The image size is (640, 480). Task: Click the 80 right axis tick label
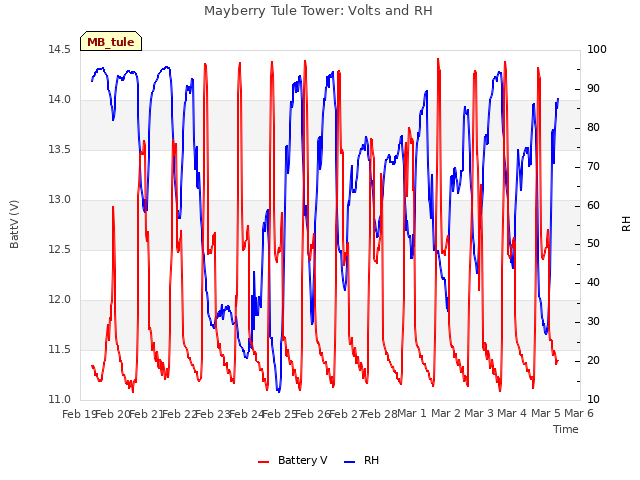tap(593, 127)
